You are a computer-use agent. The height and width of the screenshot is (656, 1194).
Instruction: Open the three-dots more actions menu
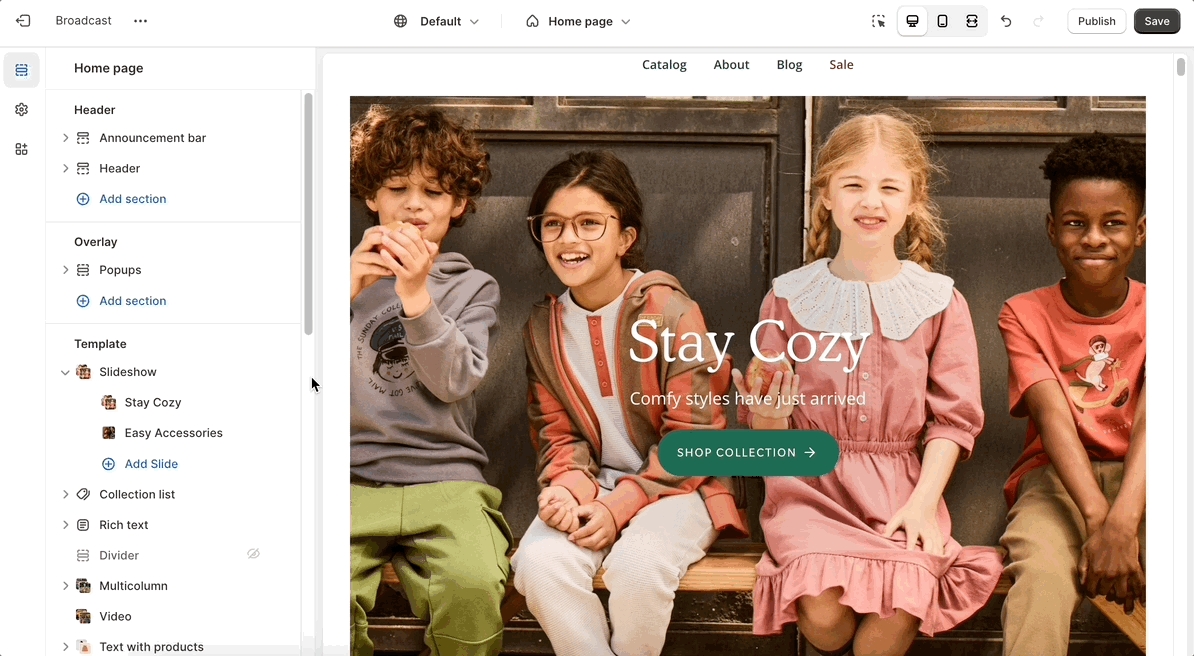[140, 21]
